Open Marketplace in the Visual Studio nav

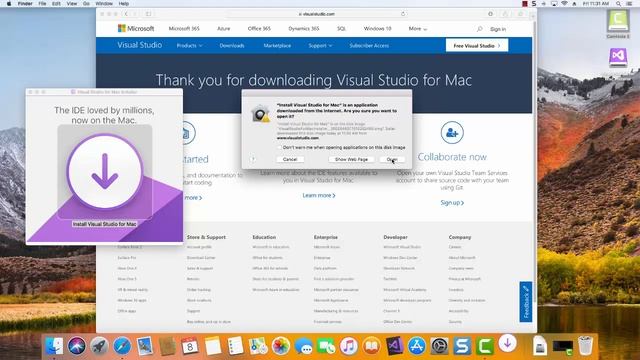click(277, 46)
